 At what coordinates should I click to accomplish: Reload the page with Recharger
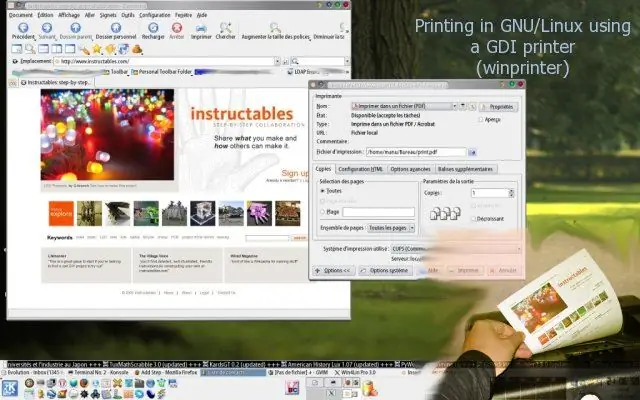153,31
